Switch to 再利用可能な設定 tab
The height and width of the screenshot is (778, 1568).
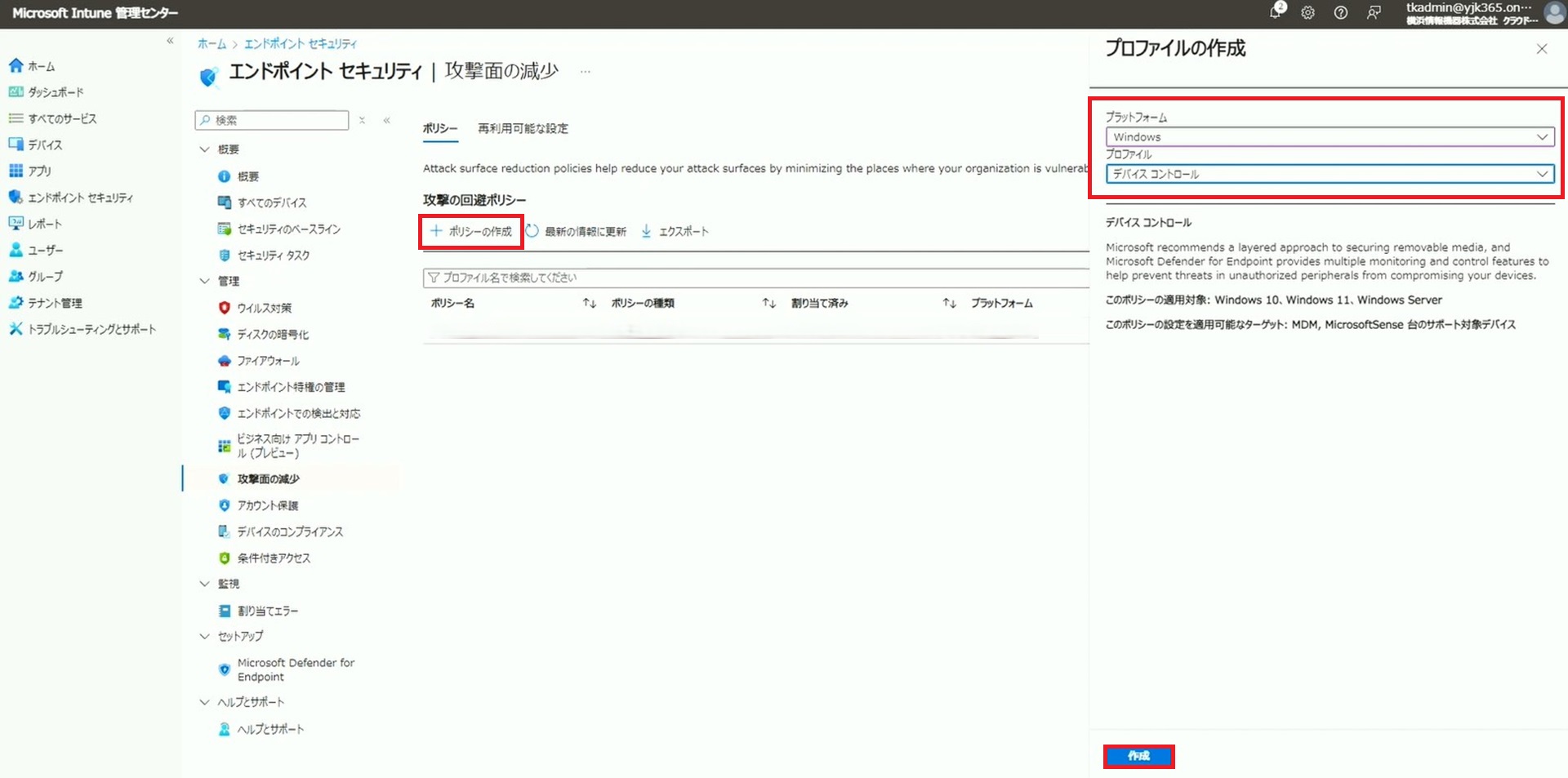[523, 128]
